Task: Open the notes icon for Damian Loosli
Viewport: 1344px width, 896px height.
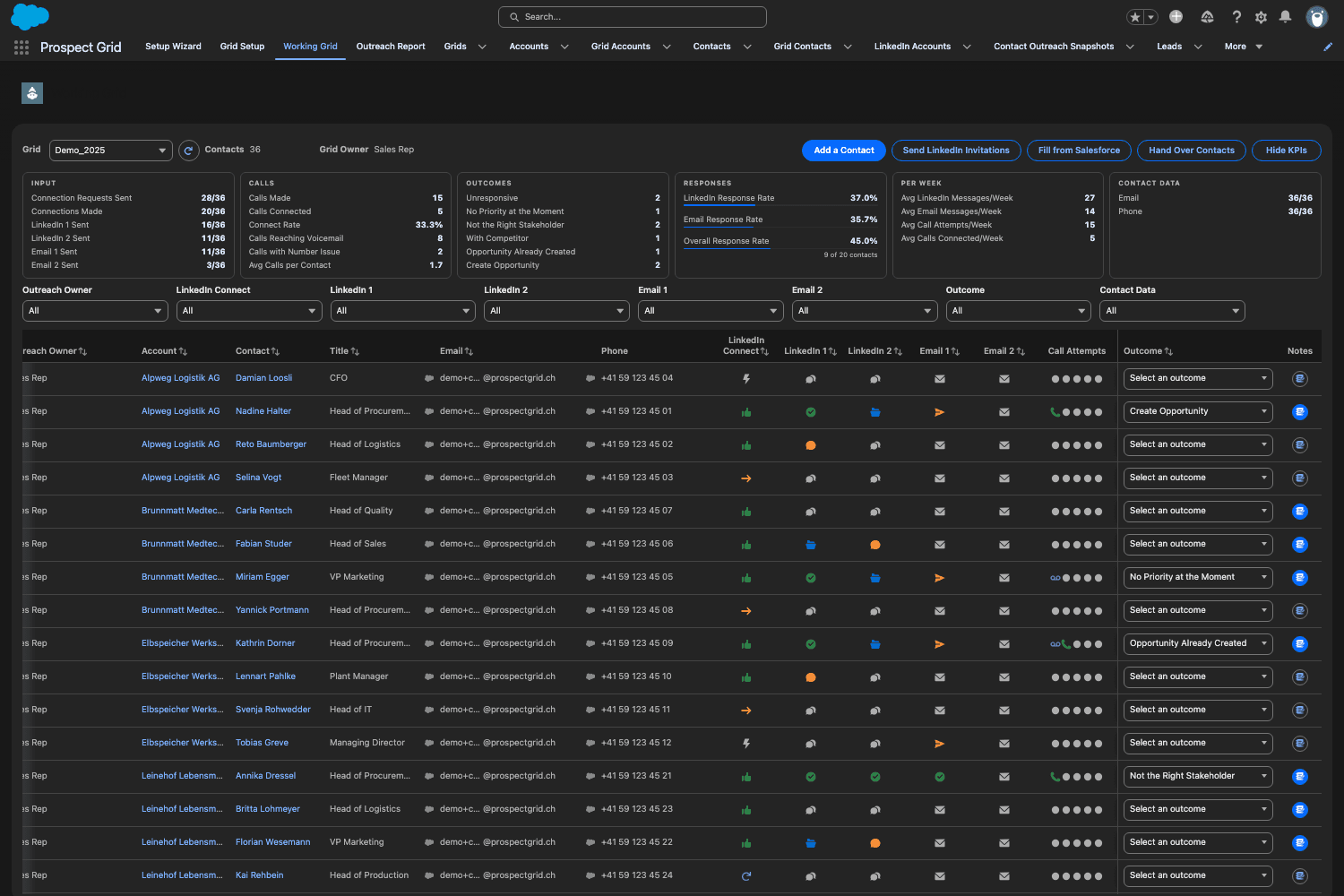Action: point(1300,379)
